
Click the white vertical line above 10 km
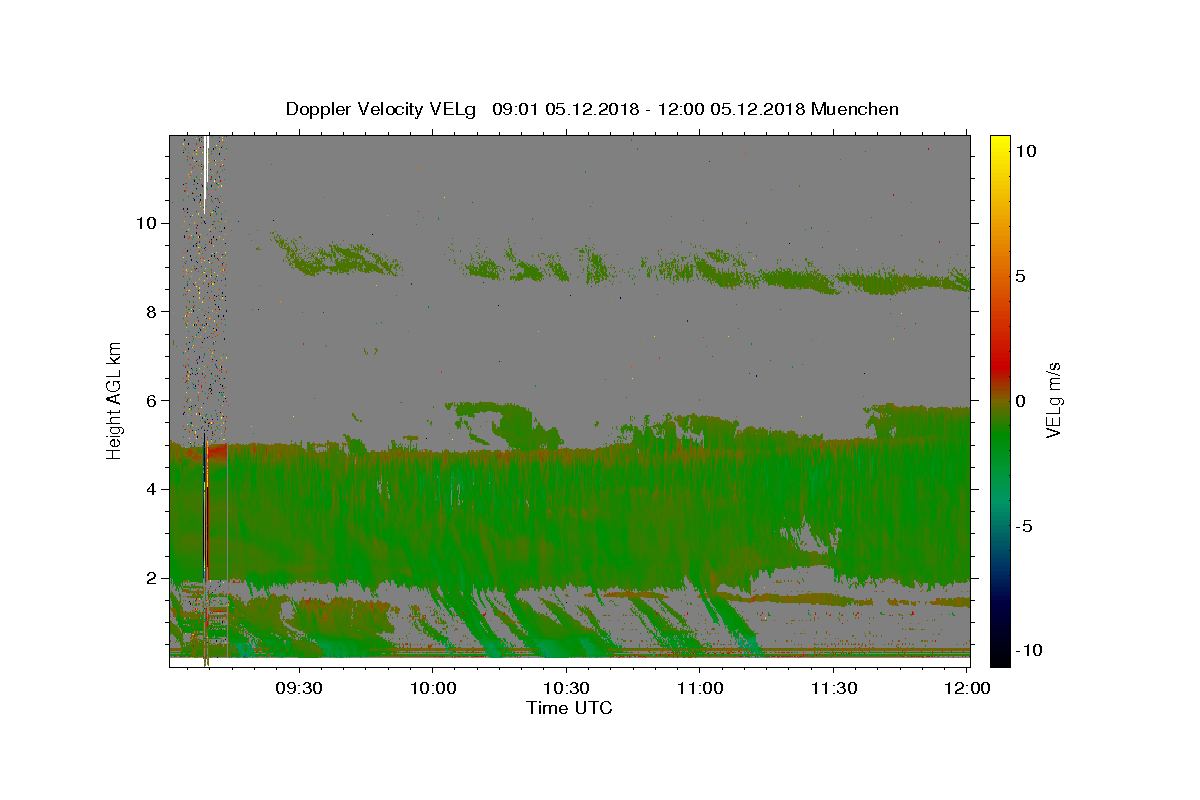click(x=205, y=173)
